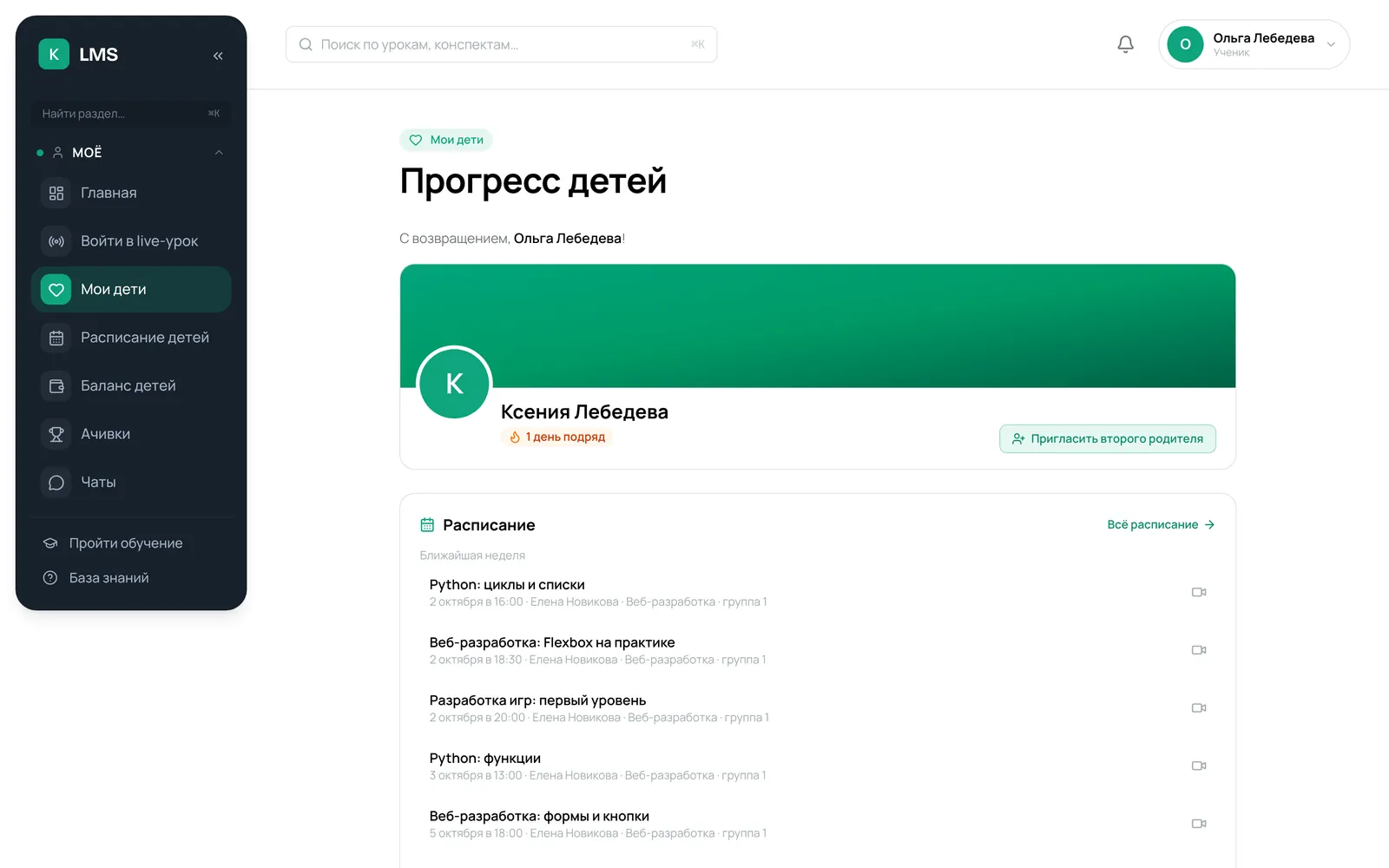Click the lessons search field
This screenshot has height=868, width=1389.
tap(501, 44)
